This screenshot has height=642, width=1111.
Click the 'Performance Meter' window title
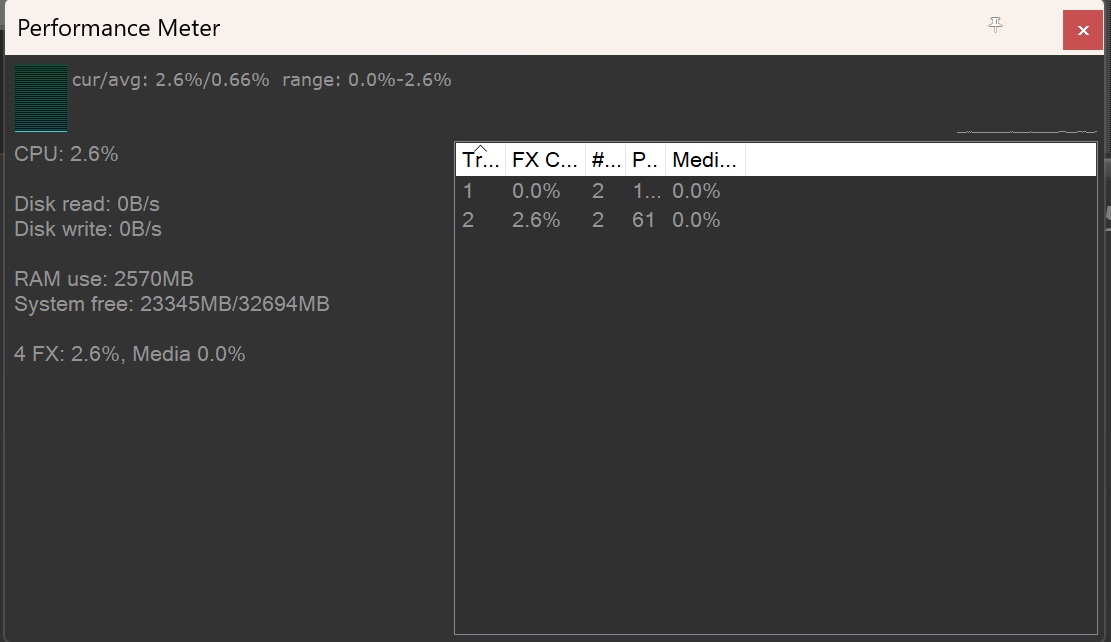click(x=119, y=28)
